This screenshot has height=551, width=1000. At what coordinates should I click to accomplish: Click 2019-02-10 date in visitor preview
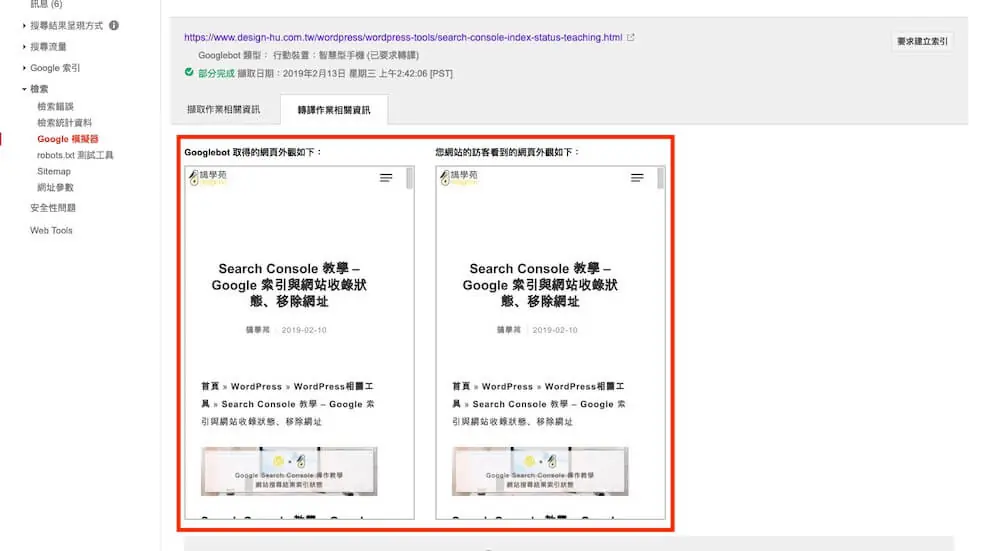click(x=555, y=330)
